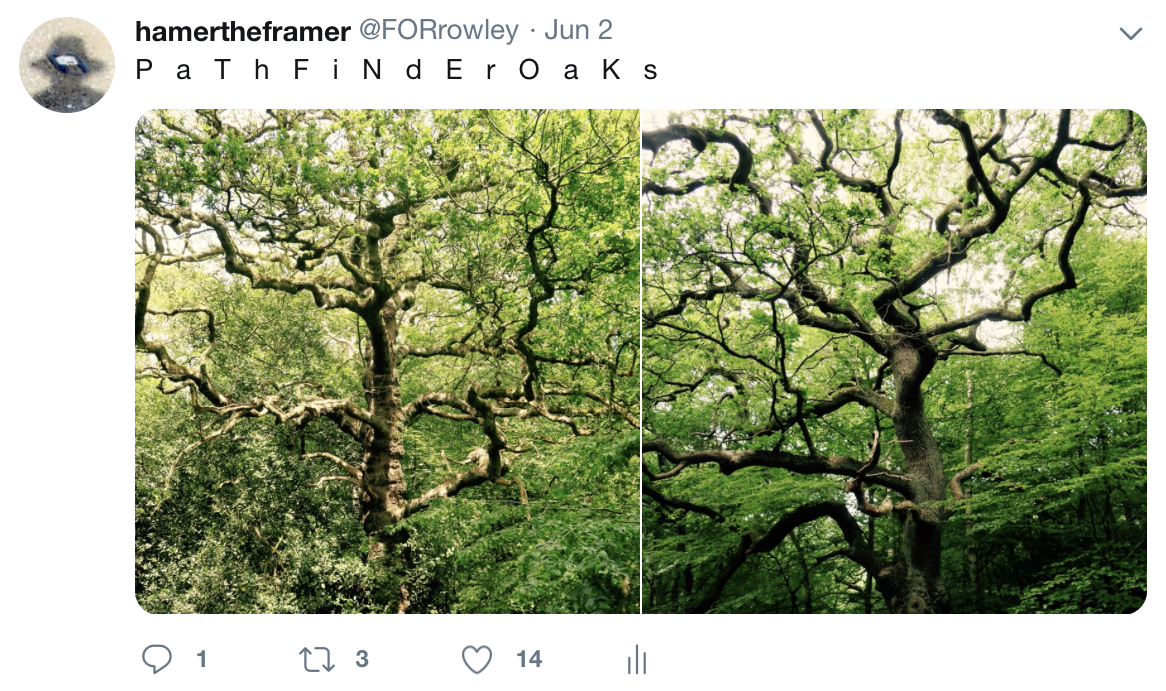Image resolution: width=1166 pixels, height=691 pixels.
Task: Click the PaThFiNdEr OaKs tweet text
Action: pos(397,70)
